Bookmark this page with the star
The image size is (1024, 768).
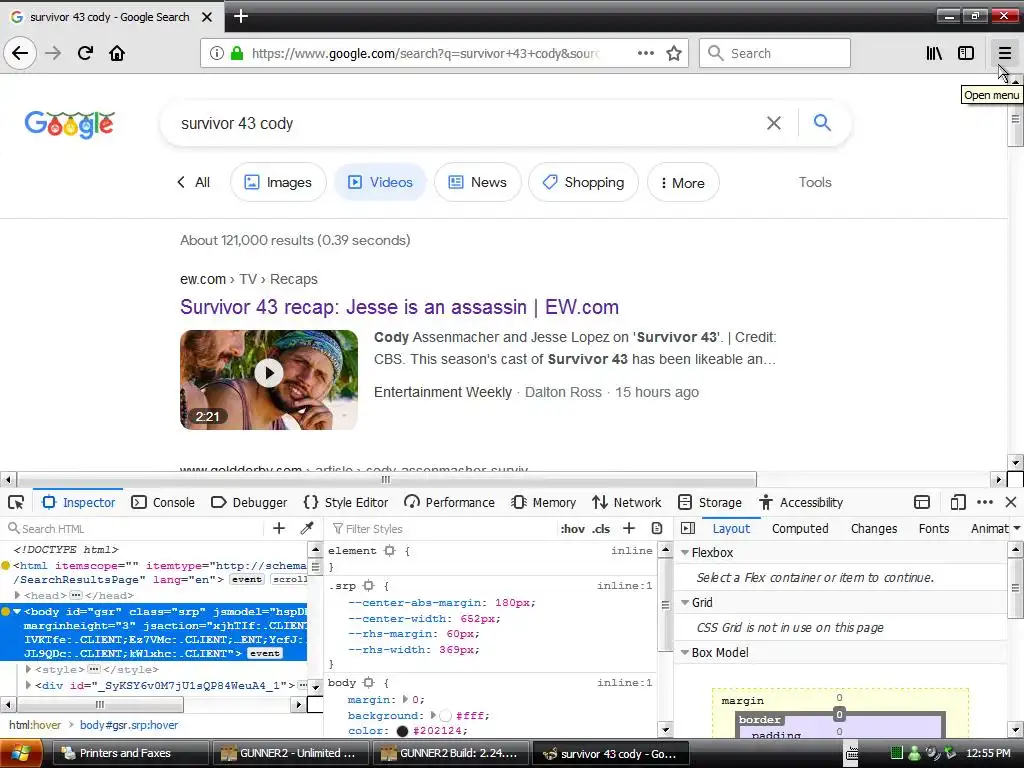pos(674,53)
